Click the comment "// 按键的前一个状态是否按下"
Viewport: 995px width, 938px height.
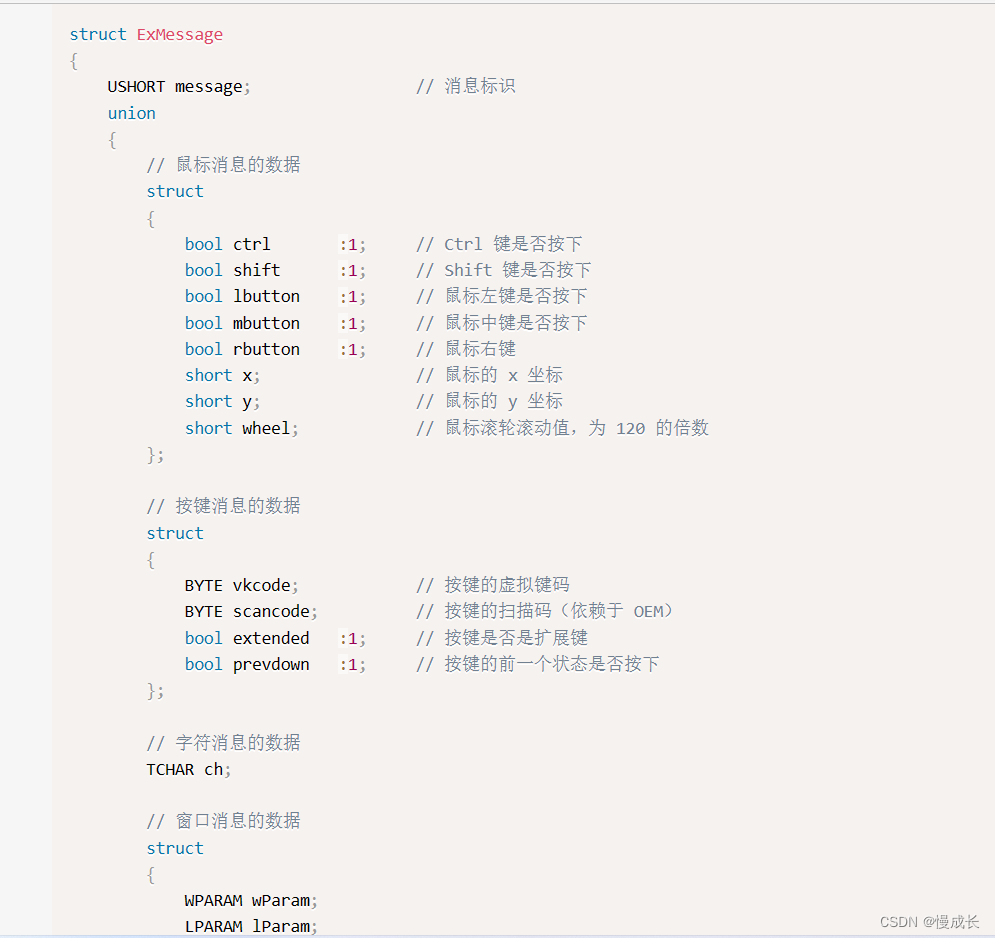click(x=537, y=664)
